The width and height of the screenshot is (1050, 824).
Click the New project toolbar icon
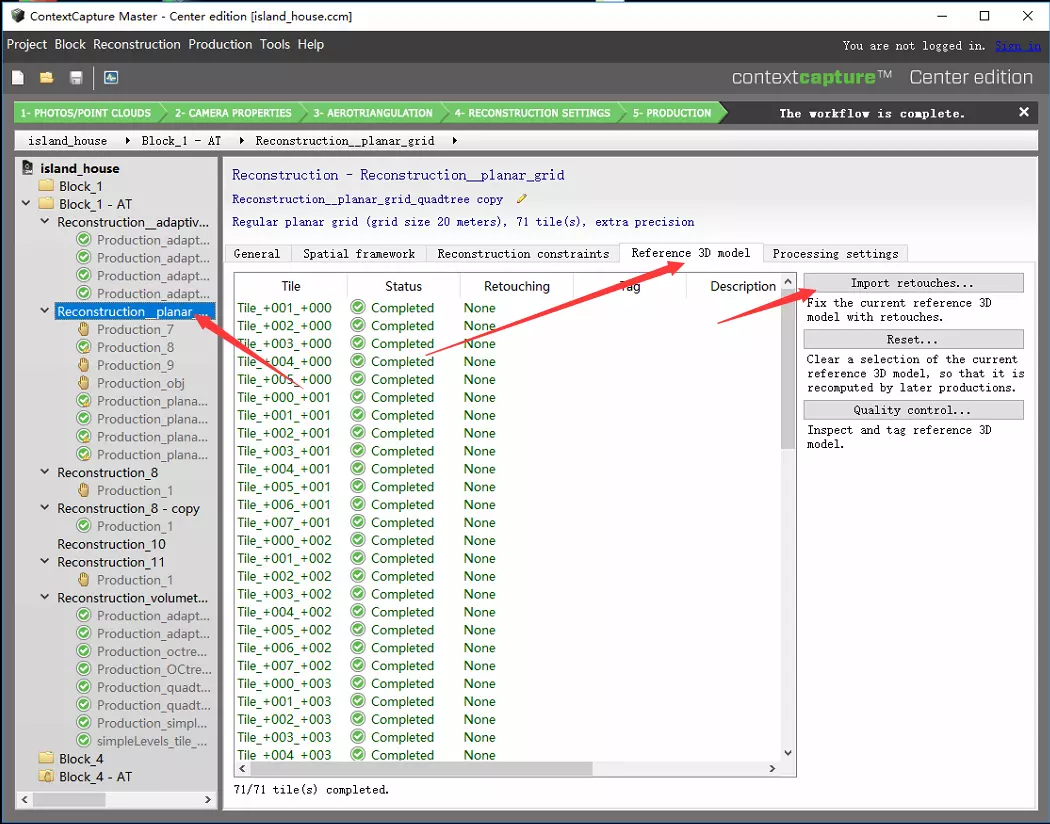(18, 78)
